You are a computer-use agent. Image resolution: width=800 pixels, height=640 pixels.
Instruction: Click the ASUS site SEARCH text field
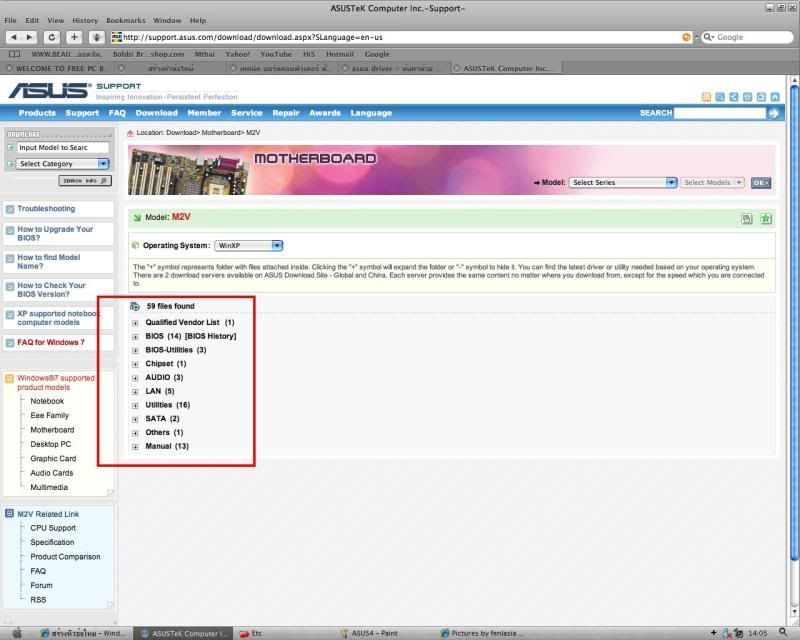point(720,113)
